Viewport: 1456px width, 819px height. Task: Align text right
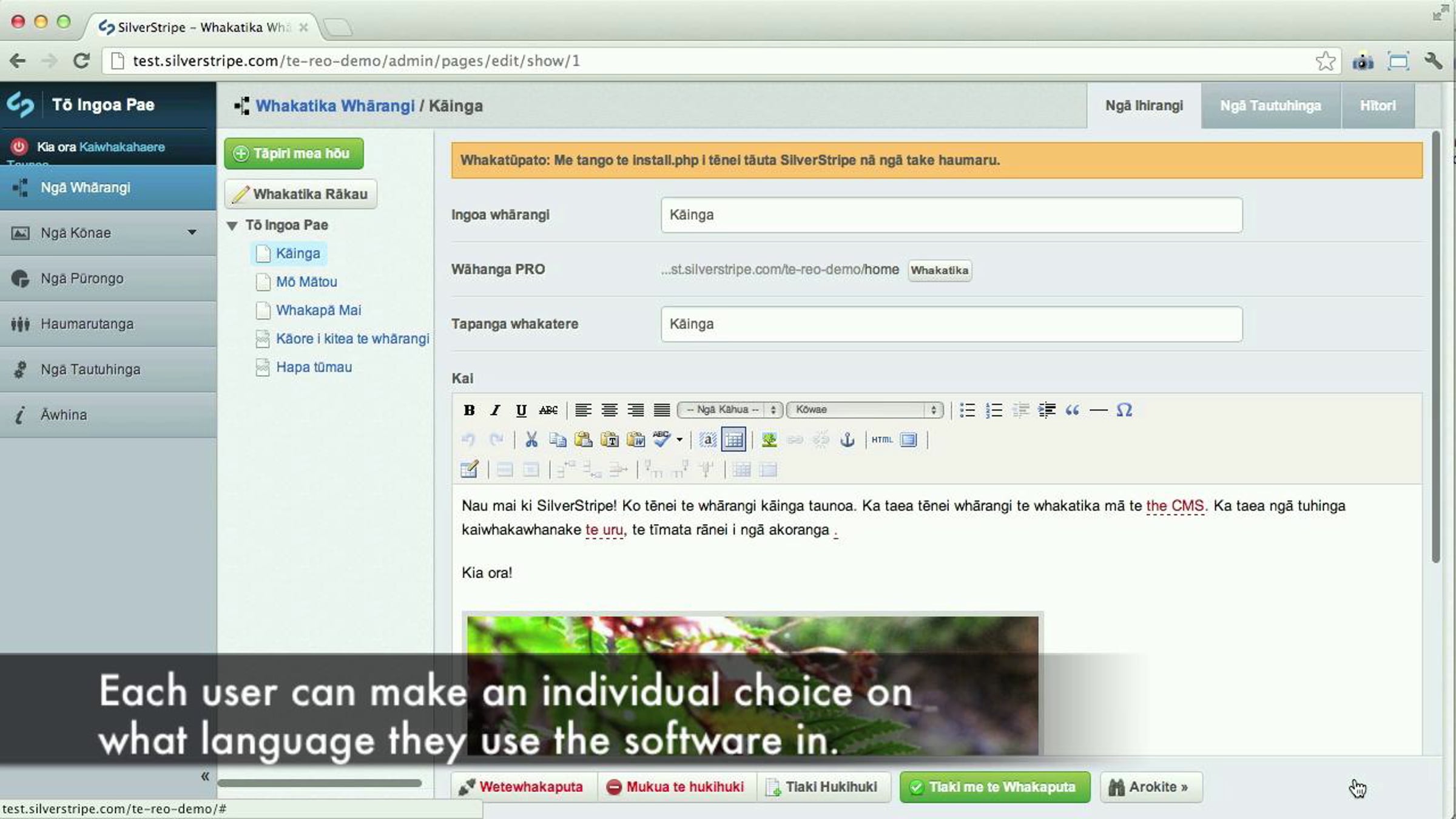[636, 410]
